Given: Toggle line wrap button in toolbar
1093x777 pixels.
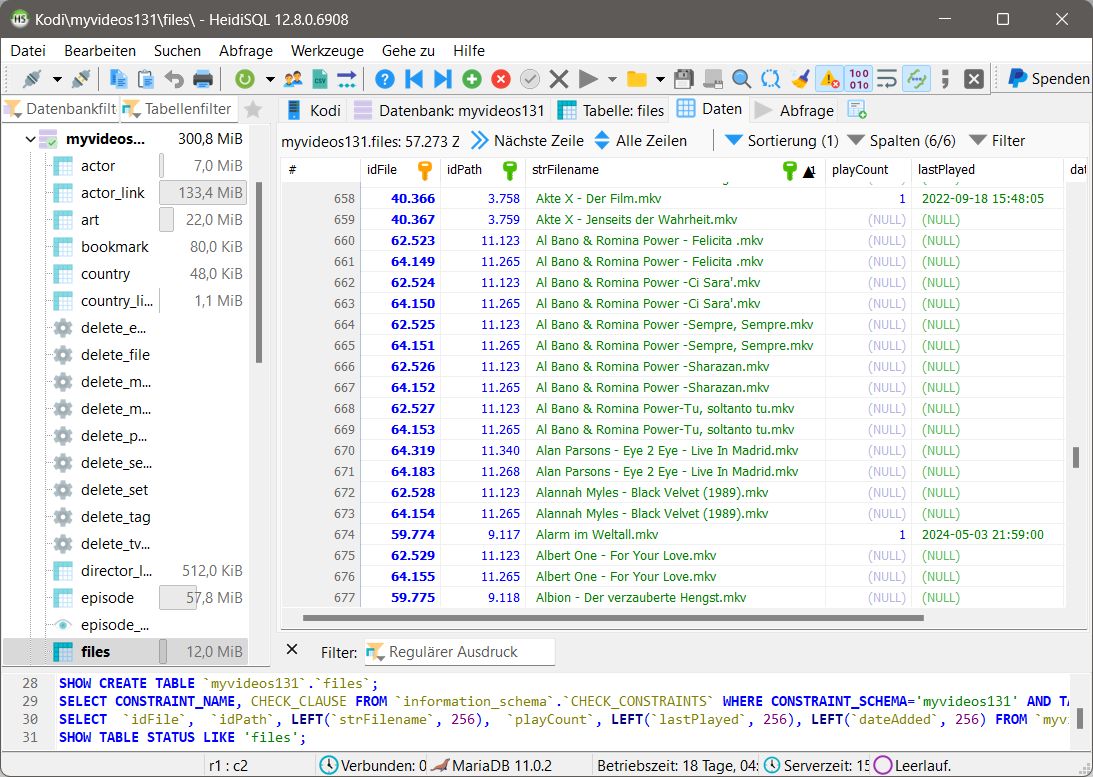Looking at the screenshot, I should pyautogui.click(x=887, y=79).
